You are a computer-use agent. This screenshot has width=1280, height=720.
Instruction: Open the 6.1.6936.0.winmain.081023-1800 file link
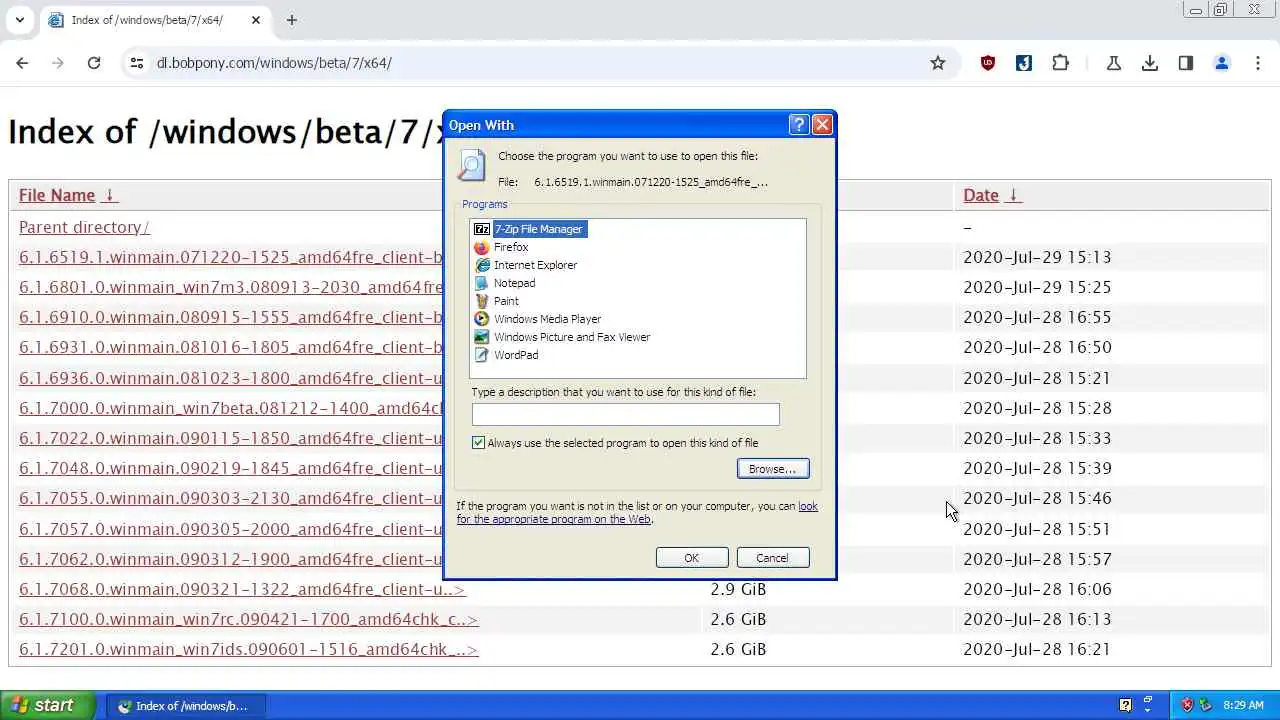[231, 378]
